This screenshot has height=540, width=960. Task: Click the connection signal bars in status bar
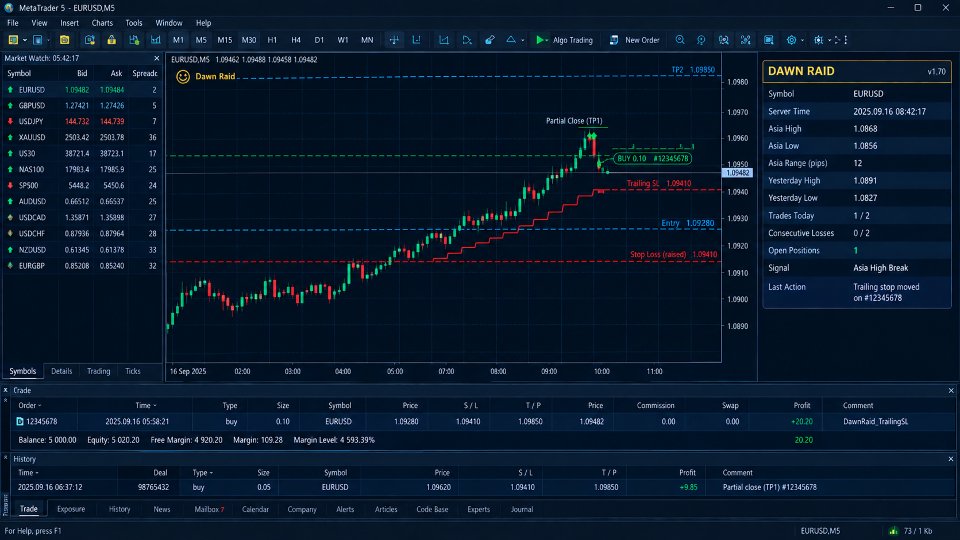pos(893,531)
